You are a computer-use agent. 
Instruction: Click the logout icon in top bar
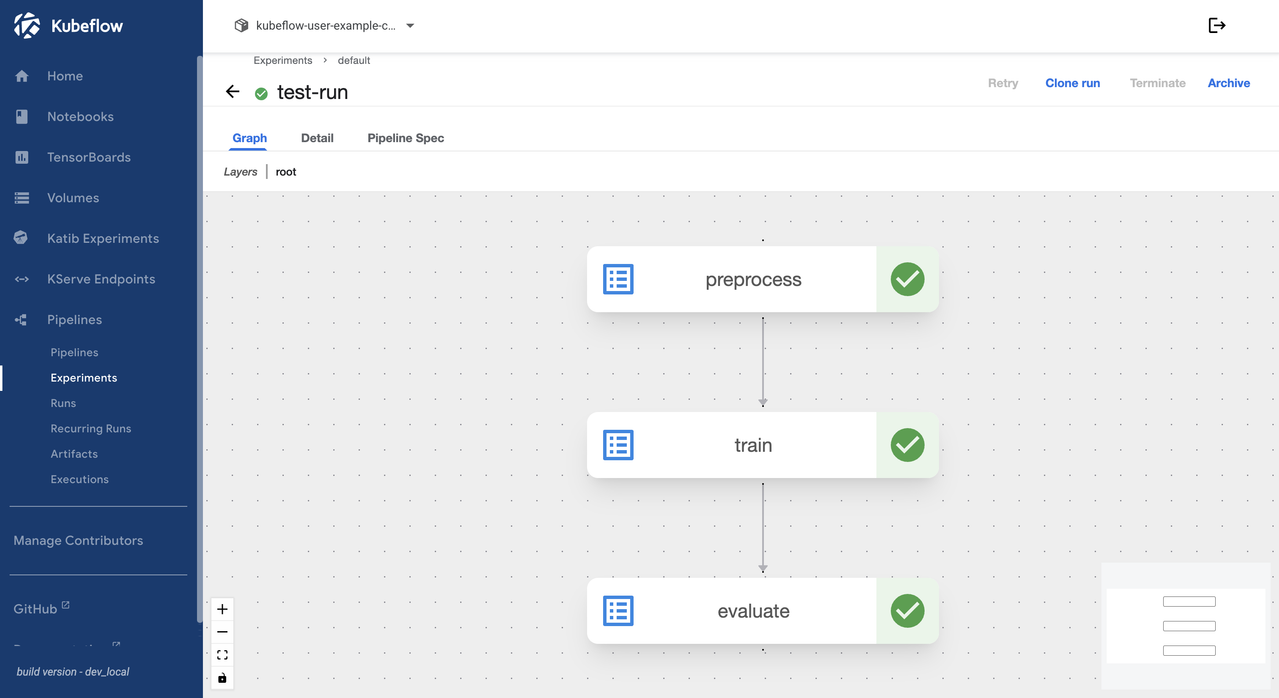(1217, 26)
